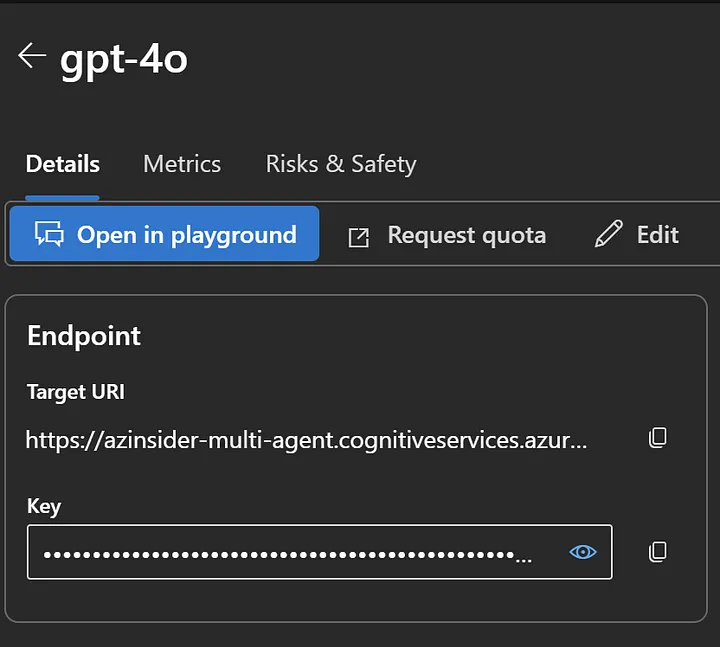Click the back arrow beside gpt-4o
This screenshot has height=647, width=720.
[x=32, y=56]
